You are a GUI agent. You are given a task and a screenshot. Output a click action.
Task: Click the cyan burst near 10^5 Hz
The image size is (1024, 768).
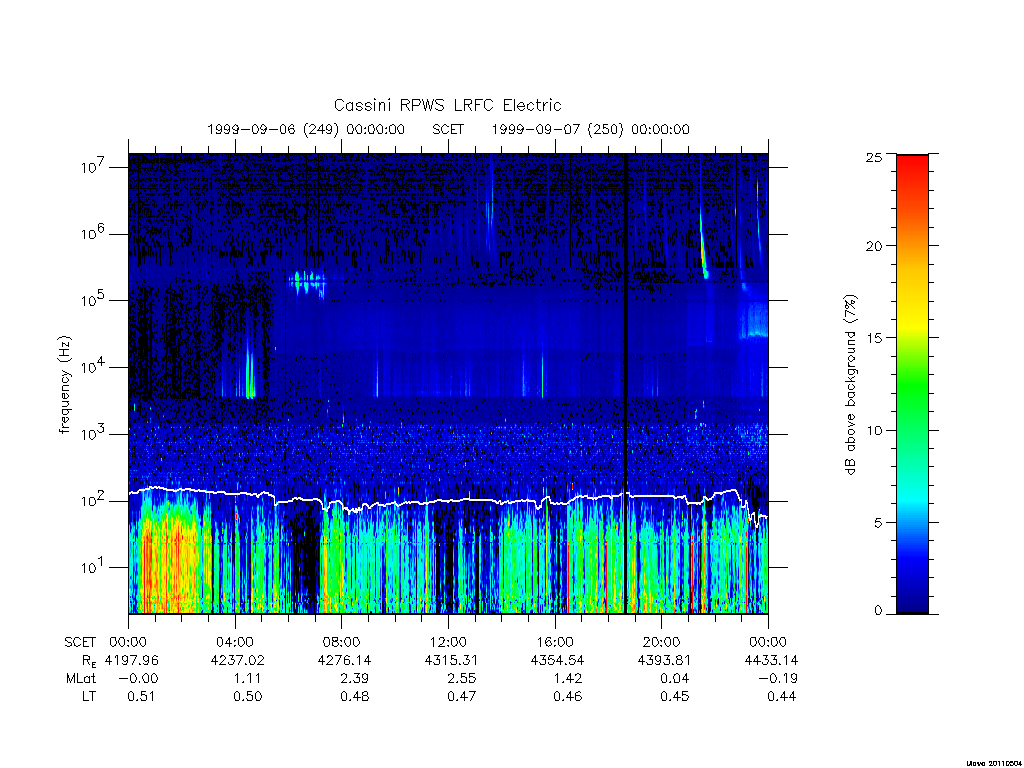point(307,283)
